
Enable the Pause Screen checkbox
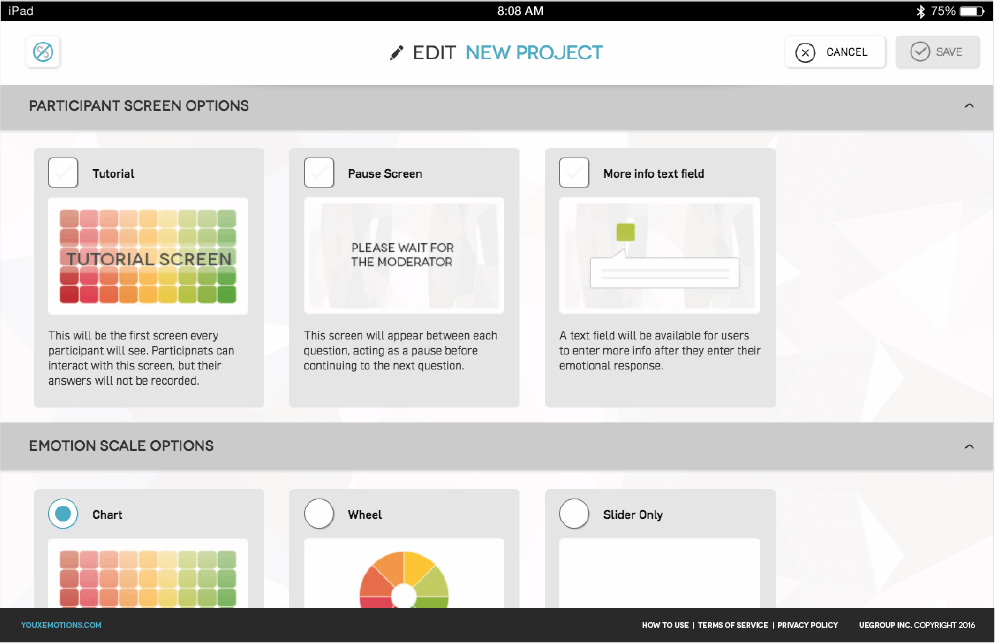pos(319,173)
